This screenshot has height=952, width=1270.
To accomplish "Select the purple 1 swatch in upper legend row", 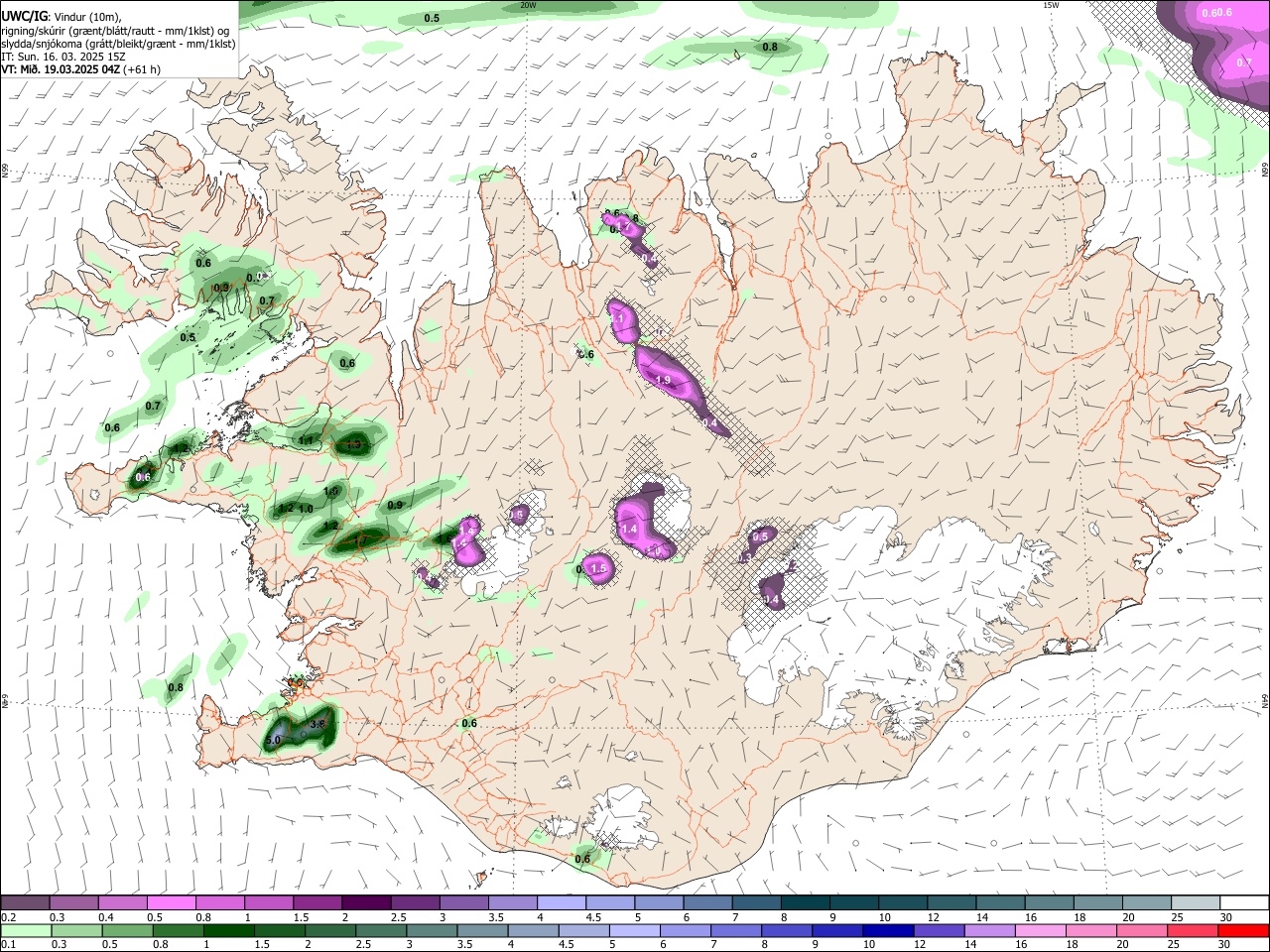I will coord(269,901).
